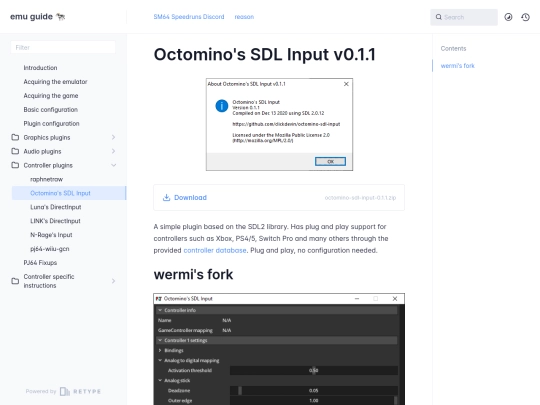
Task: Open Acquiring the emulator page
Action: click(x=55, y=82)
